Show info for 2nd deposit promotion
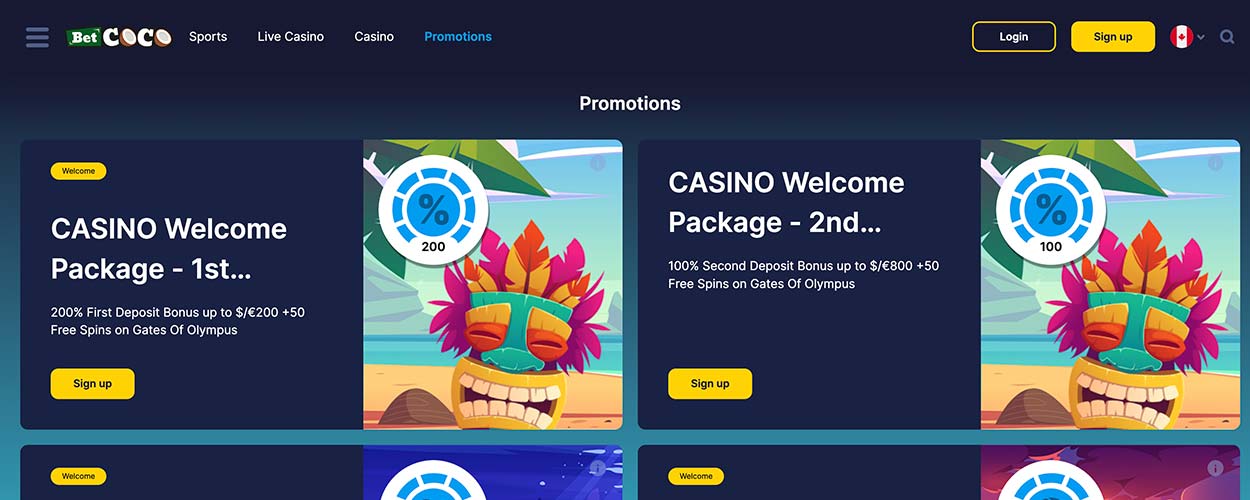 [1216, 163]
